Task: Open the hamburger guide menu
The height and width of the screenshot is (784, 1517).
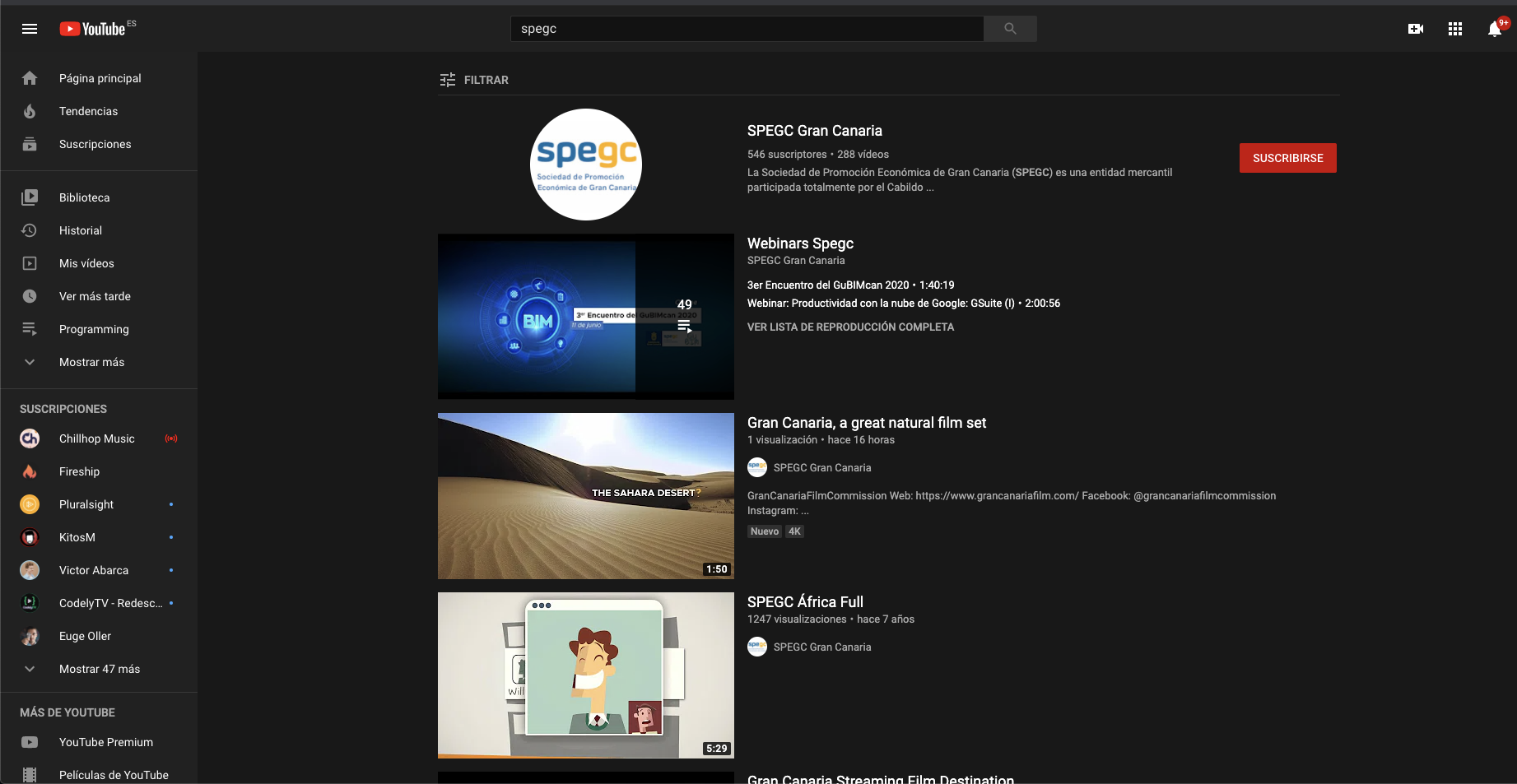Action: (30, 29)
